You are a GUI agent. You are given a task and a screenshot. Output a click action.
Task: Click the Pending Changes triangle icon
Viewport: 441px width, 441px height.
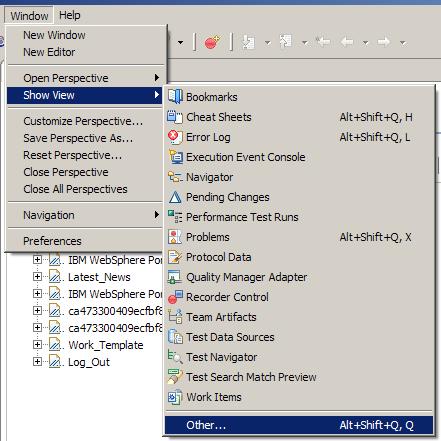point(175,197)
